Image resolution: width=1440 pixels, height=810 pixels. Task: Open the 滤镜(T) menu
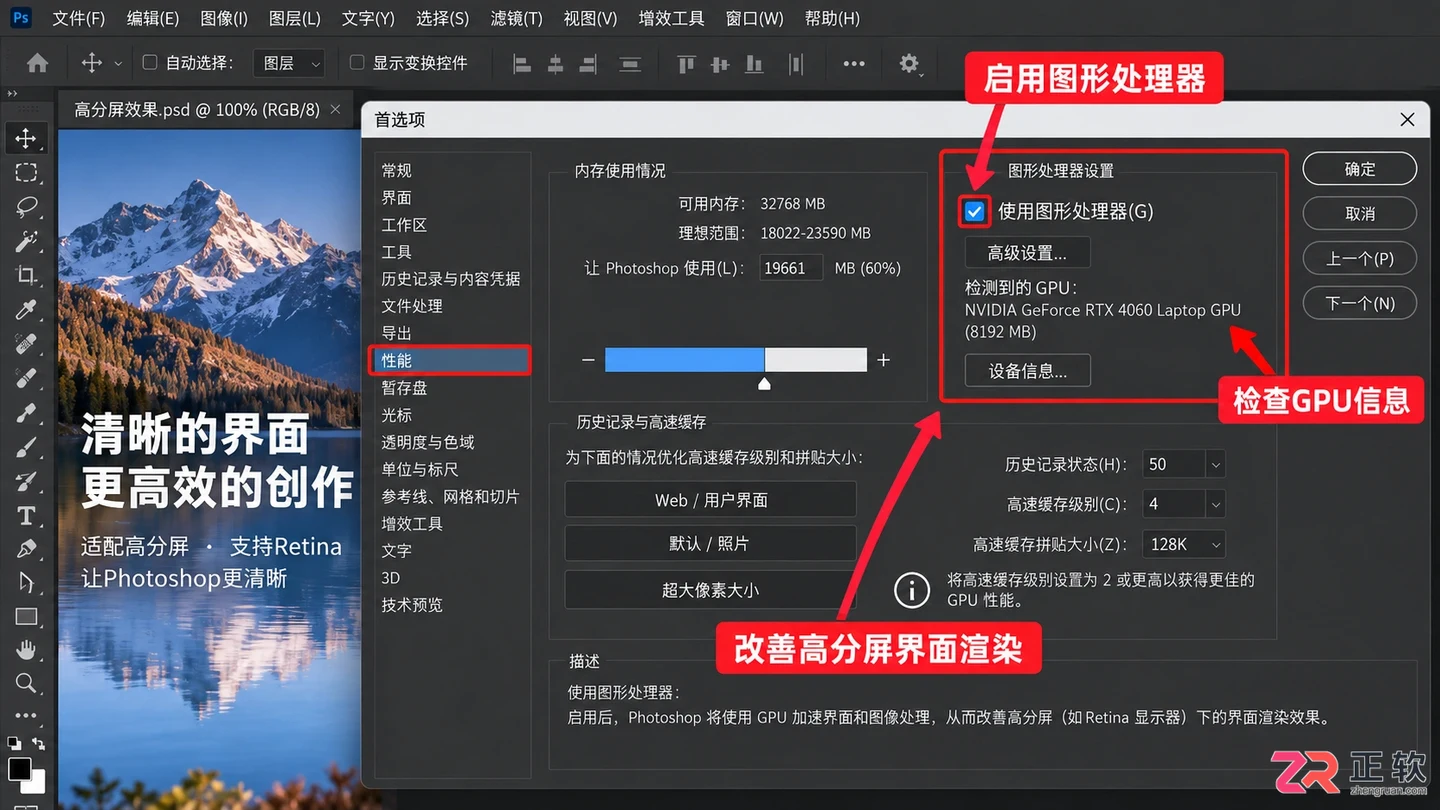click(x=517, y=18)
